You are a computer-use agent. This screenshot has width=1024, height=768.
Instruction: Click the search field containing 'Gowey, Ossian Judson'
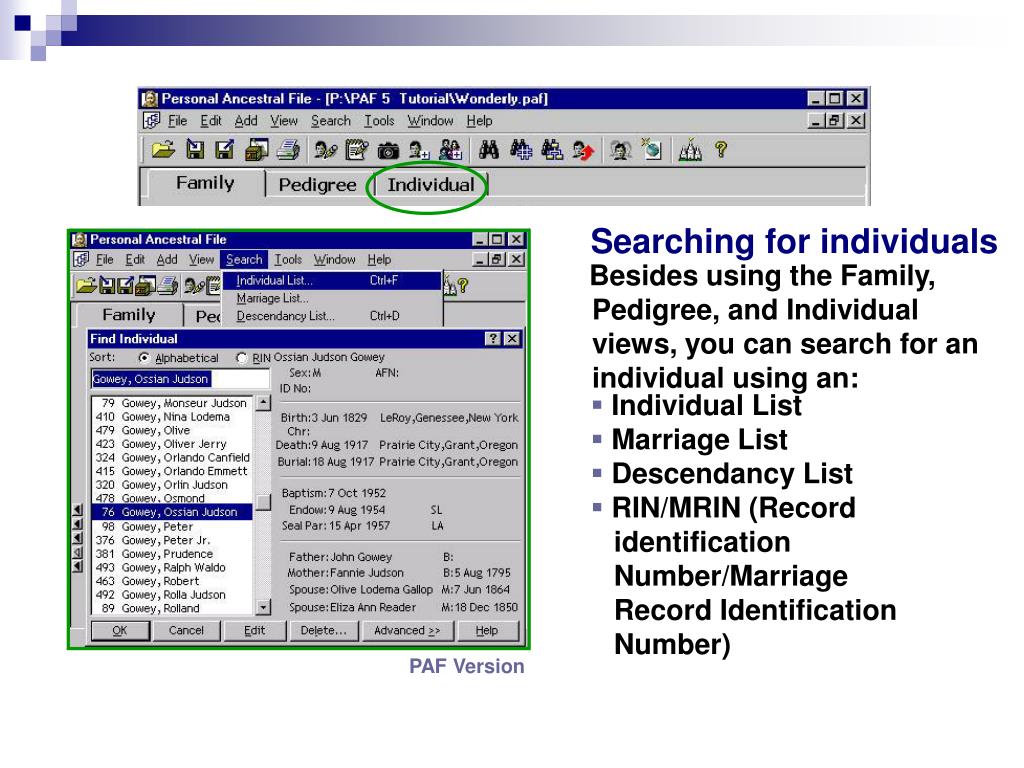point(180,379)
